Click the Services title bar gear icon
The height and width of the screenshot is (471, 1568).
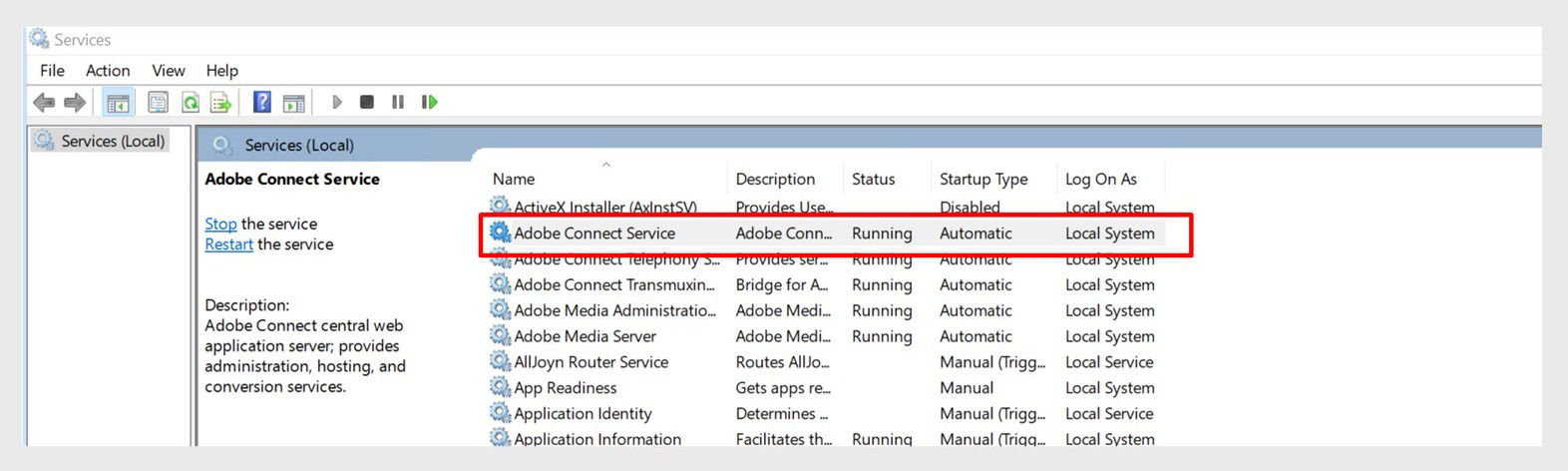click(39, 39)
